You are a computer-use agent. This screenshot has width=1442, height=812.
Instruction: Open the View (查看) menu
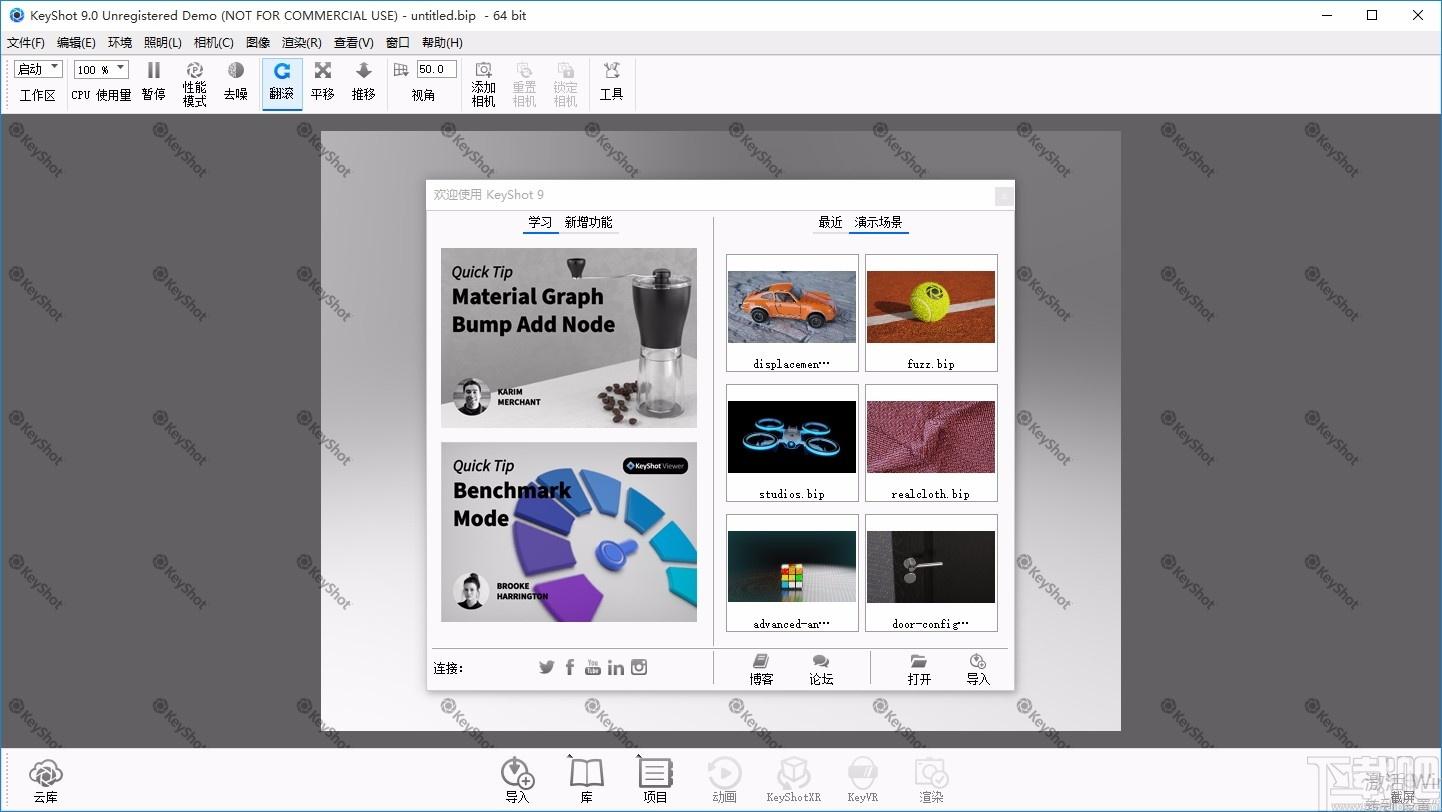[x=353, y=43]
